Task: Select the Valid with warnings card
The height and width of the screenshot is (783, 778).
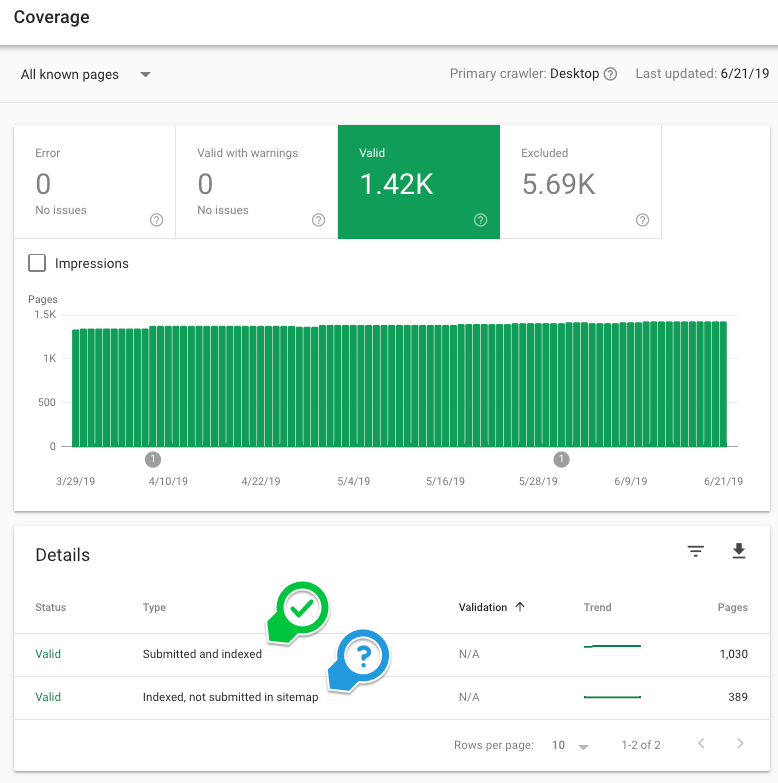Action: tap(257, 182)
